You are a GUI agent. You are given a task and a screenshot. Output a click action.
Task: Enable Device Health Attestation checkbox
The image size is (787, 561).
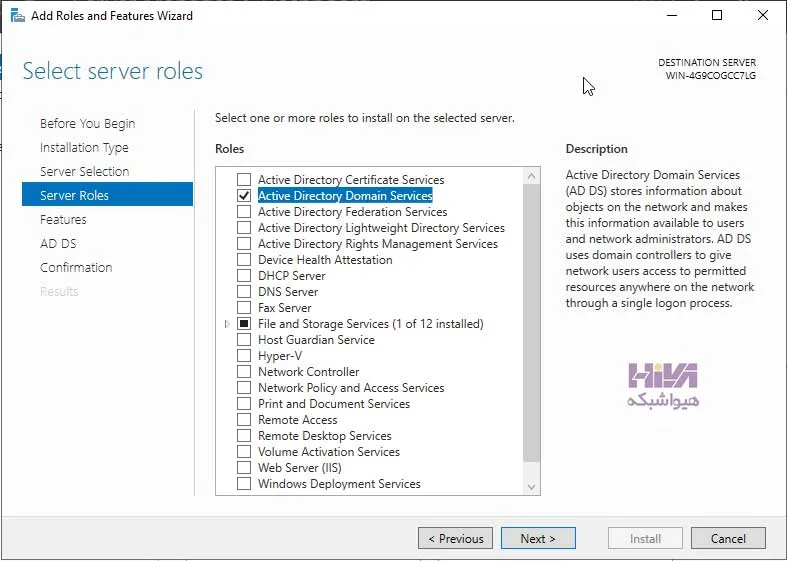(x=244, y=260)
